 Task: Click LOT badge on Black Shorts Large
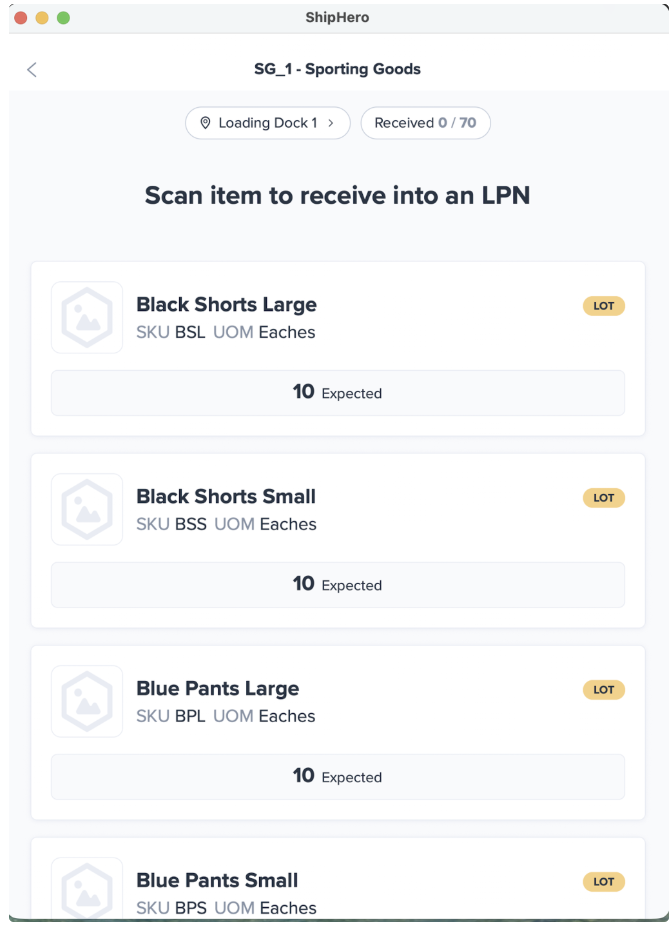tap(603, 306)
